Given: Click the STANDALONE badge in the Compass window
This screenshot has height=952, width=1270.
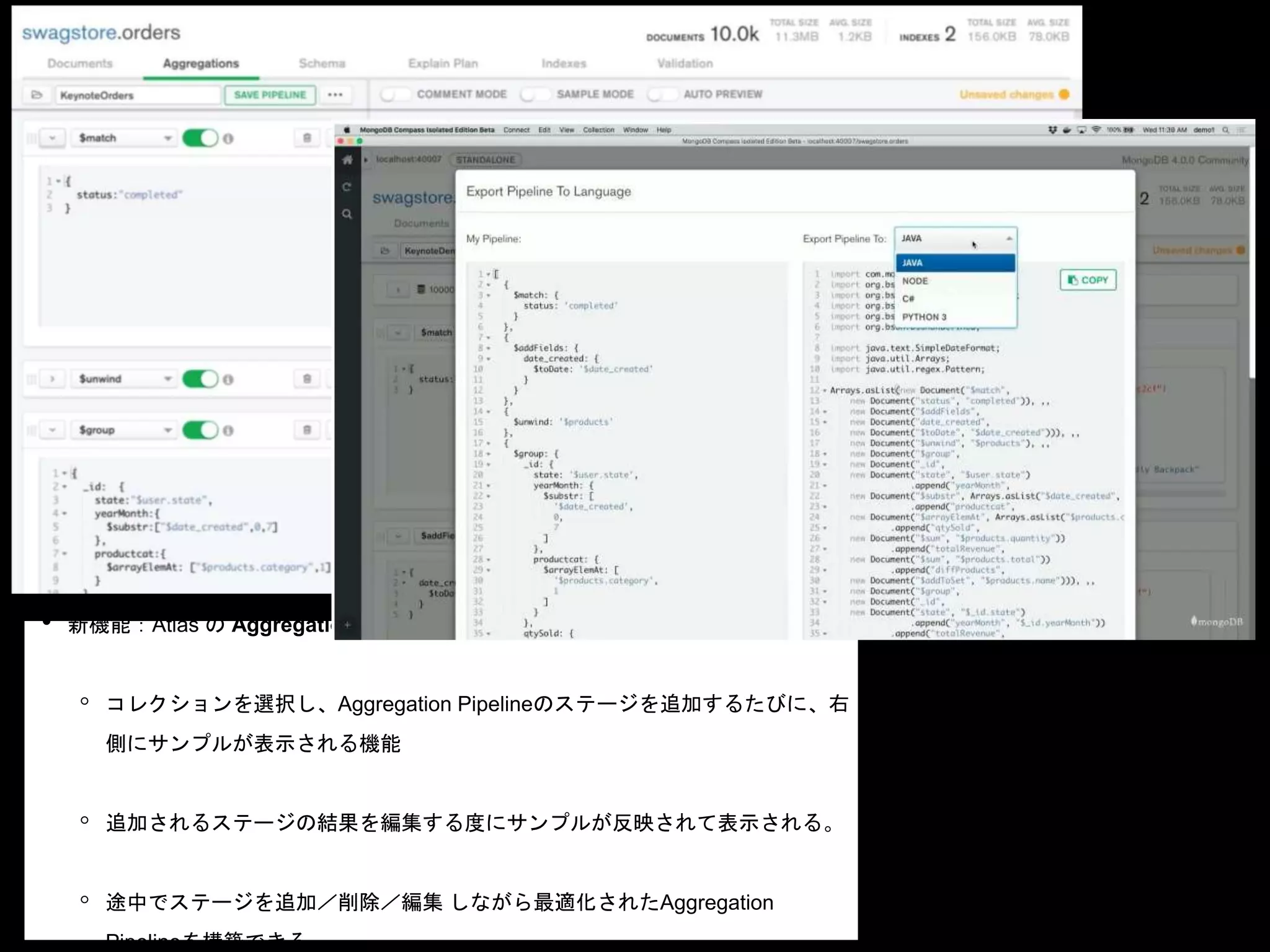Looking at the screenshot, I should 486,160.
